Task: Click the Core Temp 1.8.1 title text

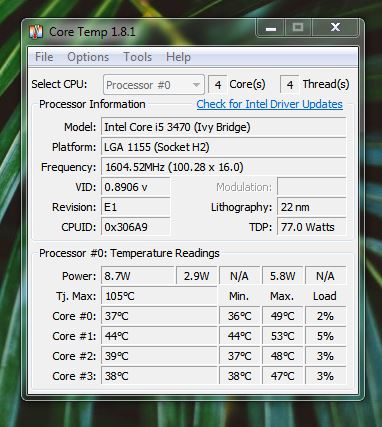Action: [92, 32]
